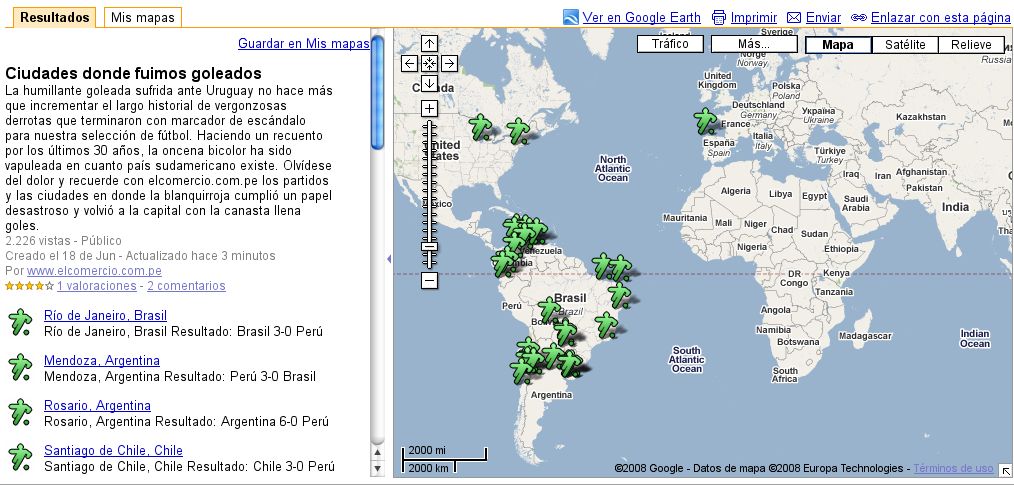Open the Resultados tab
Viewport: 1014px width, 485px height.
[x=54, y=17]
